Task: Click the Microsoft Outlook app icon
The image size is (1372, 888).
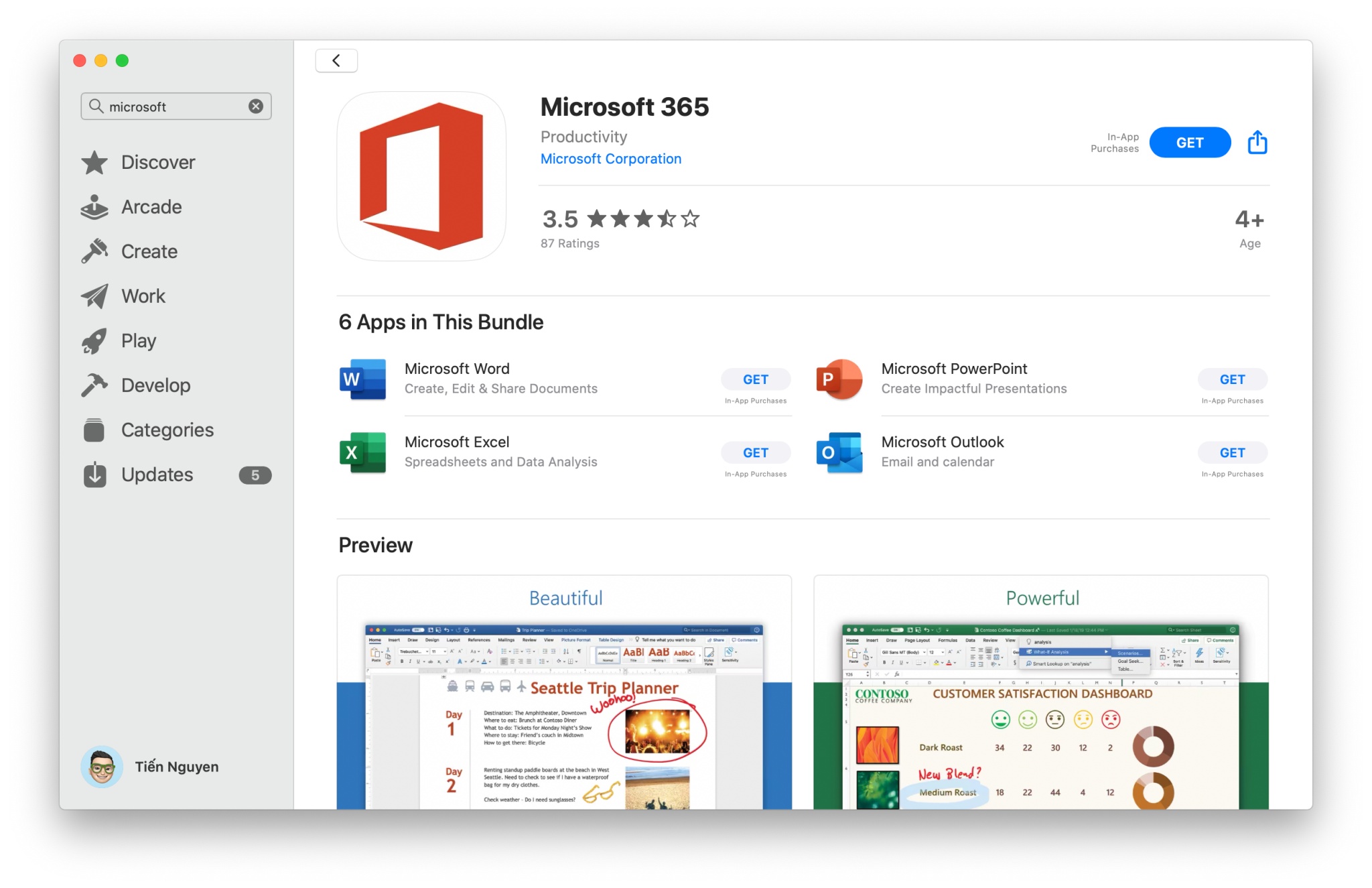Action: pos(839,452)
